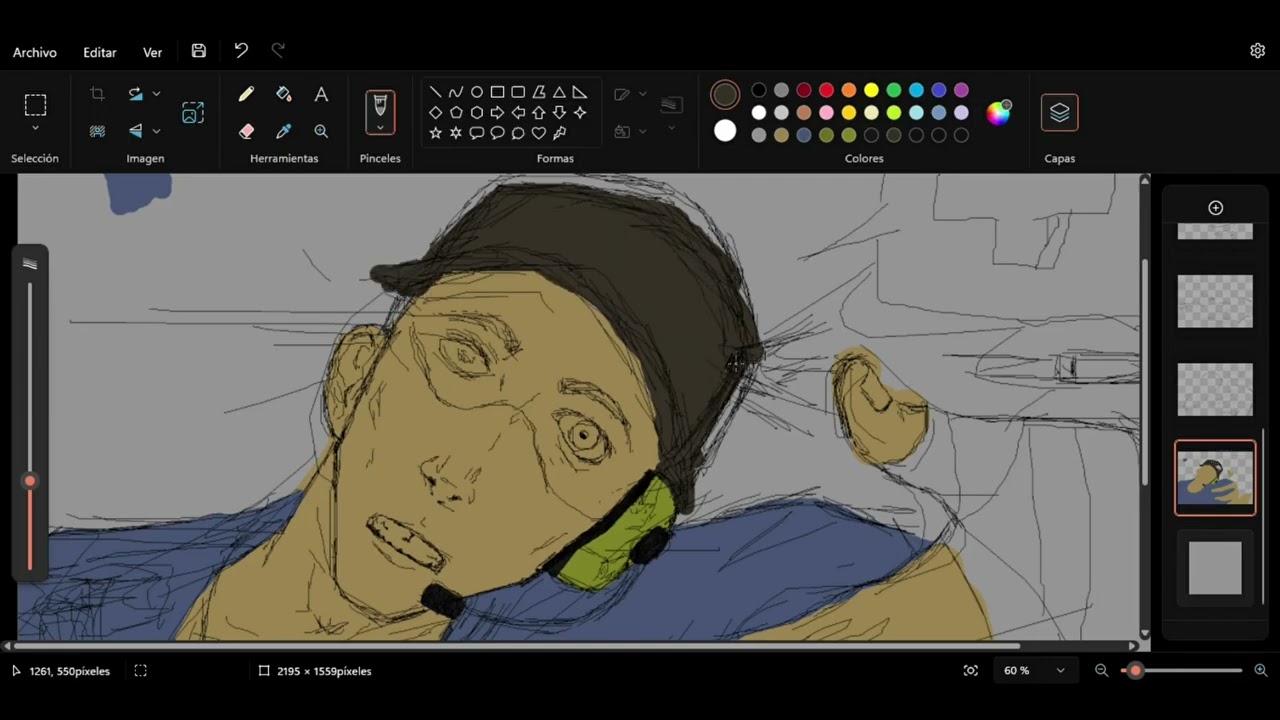Open the Ver menu
Screen dimensions: 1280x720
click(x=152, y=52)
